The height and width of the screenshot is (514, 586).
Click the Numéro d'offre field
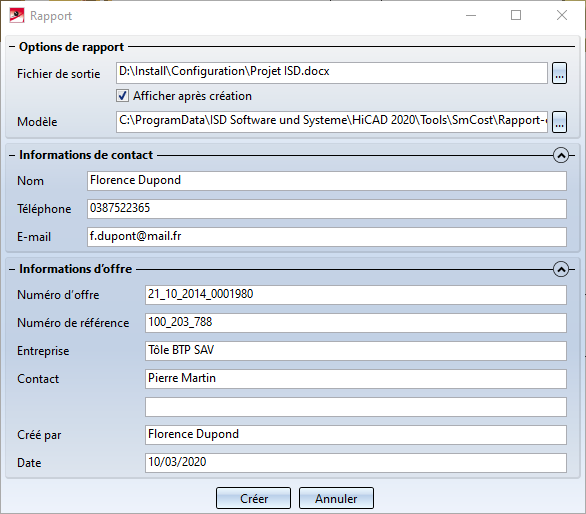356,295
